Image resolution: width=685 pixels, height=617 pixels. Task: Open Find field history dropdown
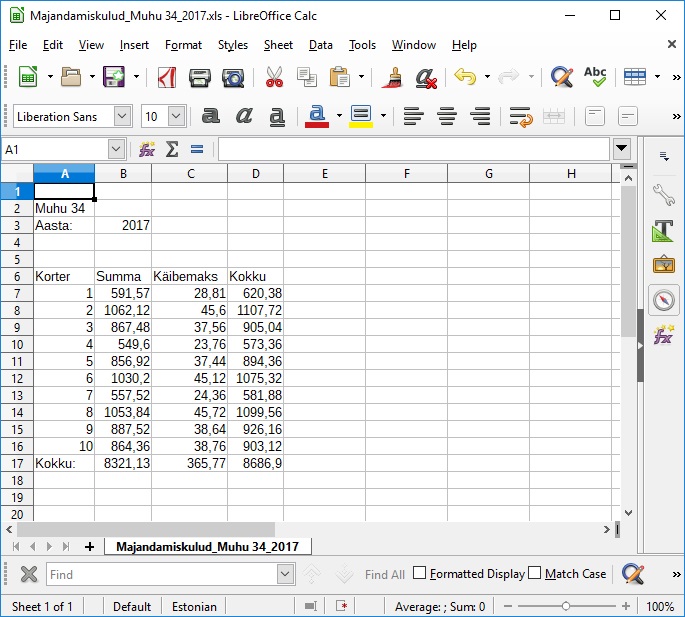click(x=285, y=574)
